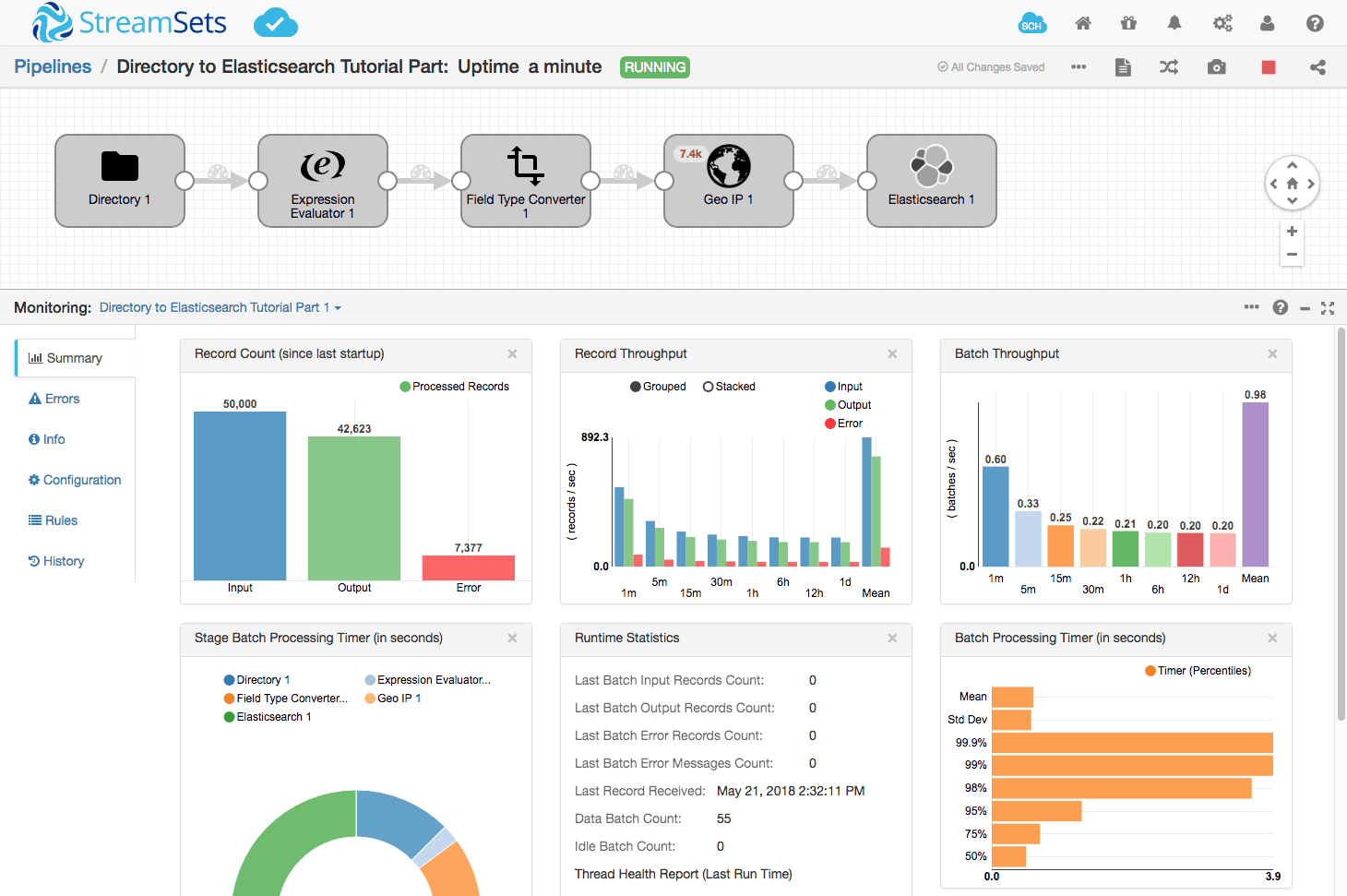Click the shuffle auto-arrange icon
Screen dimensions: 1347x896
tap(1169, 67)
